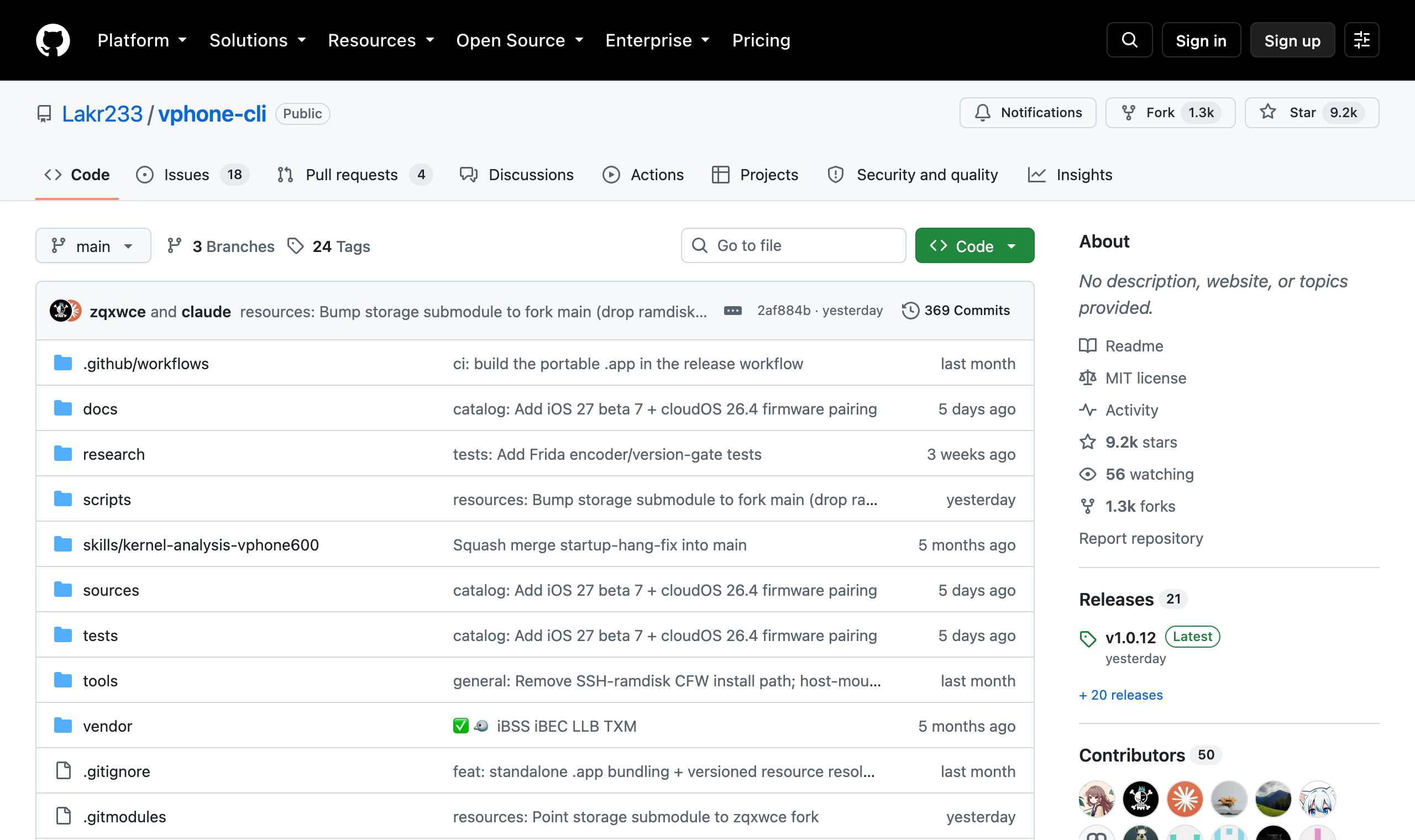Open the Contributors heading link
This screenshot has width=1415, height=840.
pyautogui.click(x=1131, y=755)
